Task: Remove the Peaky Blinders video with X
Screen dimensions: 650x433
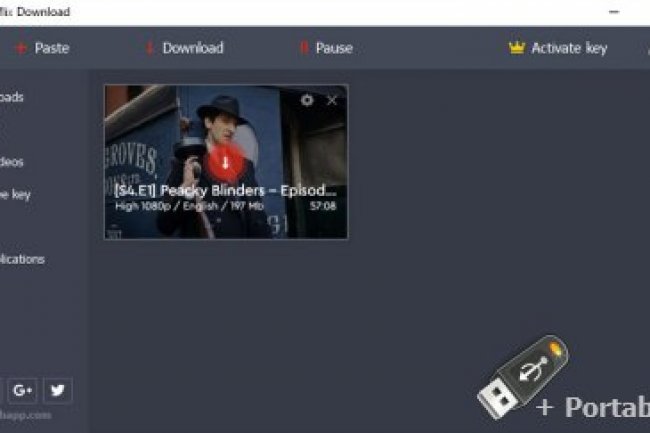Action: coord(332,100)
